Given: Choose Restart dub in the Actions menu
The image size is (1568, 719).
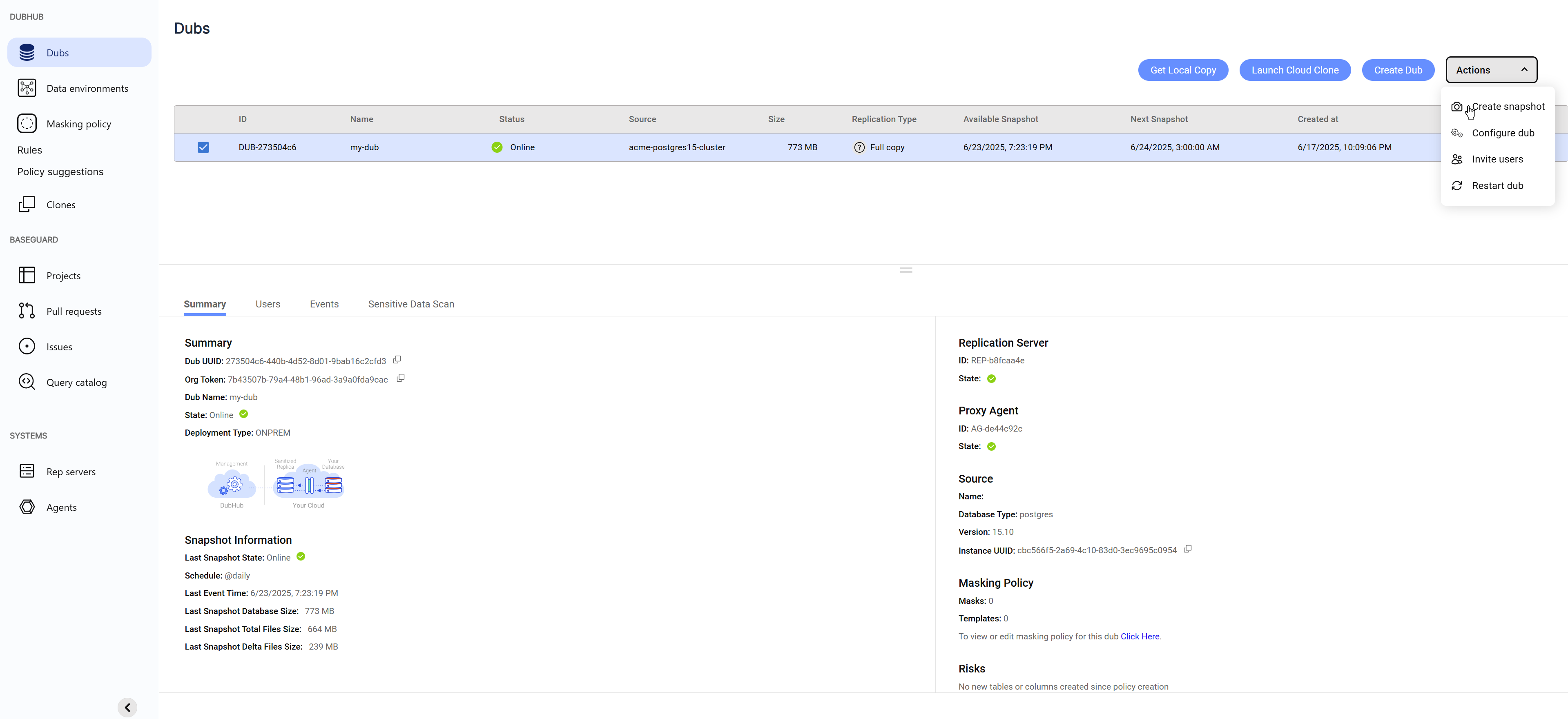Looking at the screenshot, I should 1497,185.
